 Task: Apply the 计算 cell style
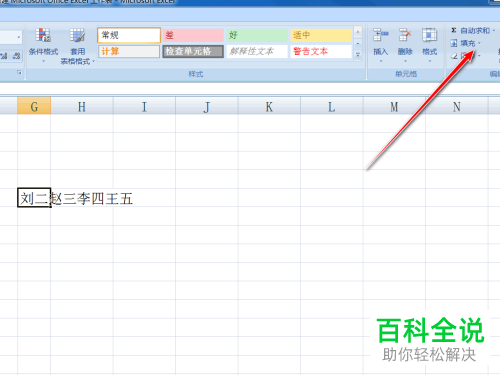(129, 51)
